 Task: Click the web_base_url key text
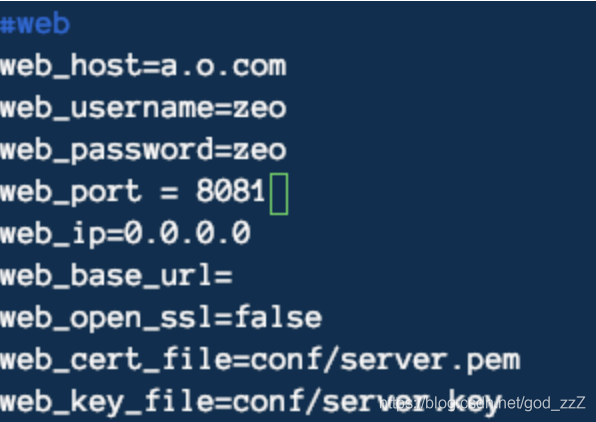(x=107, y=276)
